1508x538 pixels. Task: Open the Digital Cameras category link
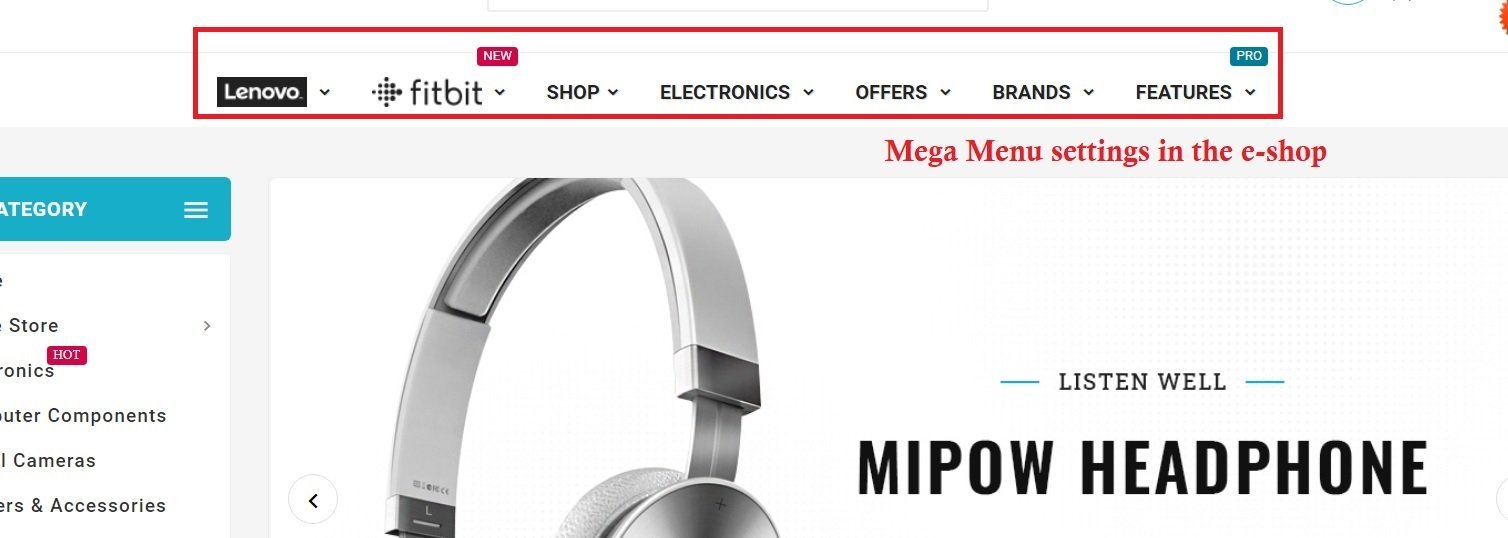point(48,461)
